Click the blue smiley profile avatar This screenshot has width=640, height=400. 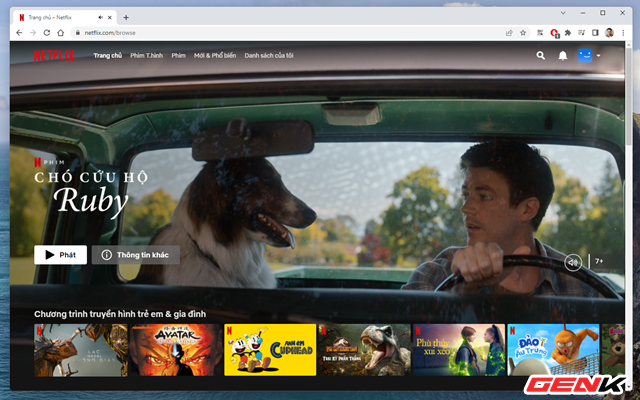[585, 56]
